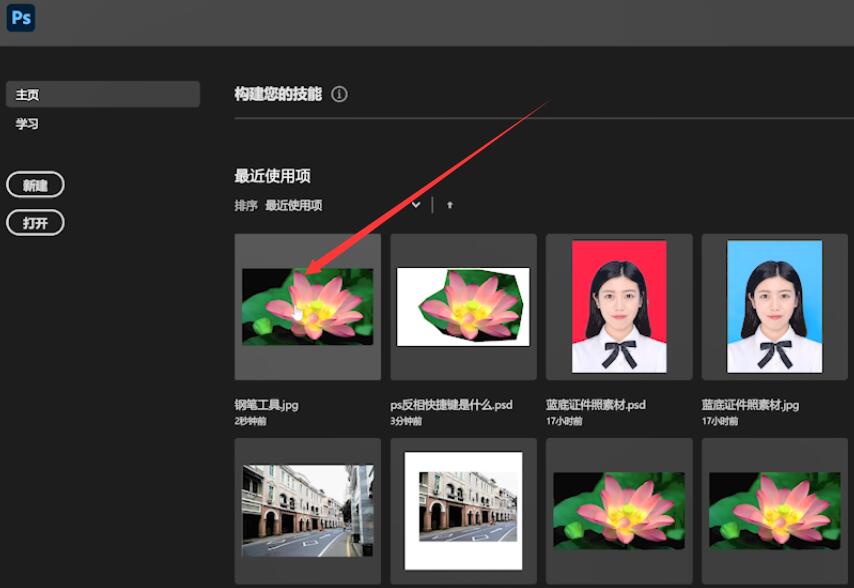This screenshot has width=854, height=588.
Task: Open the street buildings photo thumbnail with dark border
Action: click(308, 511)
